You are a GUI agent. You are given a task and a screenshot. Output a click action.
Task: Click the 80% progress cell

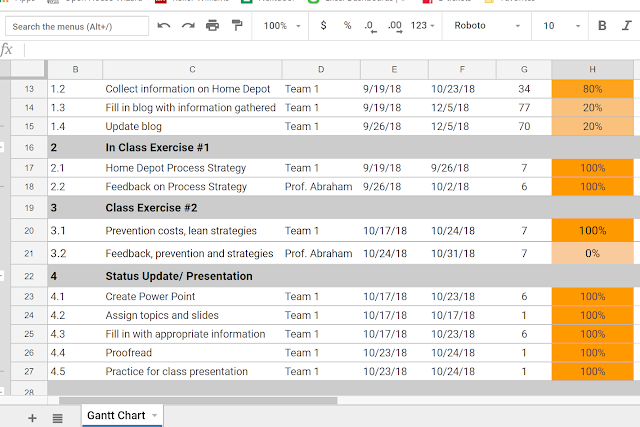[x=592, y=89]
